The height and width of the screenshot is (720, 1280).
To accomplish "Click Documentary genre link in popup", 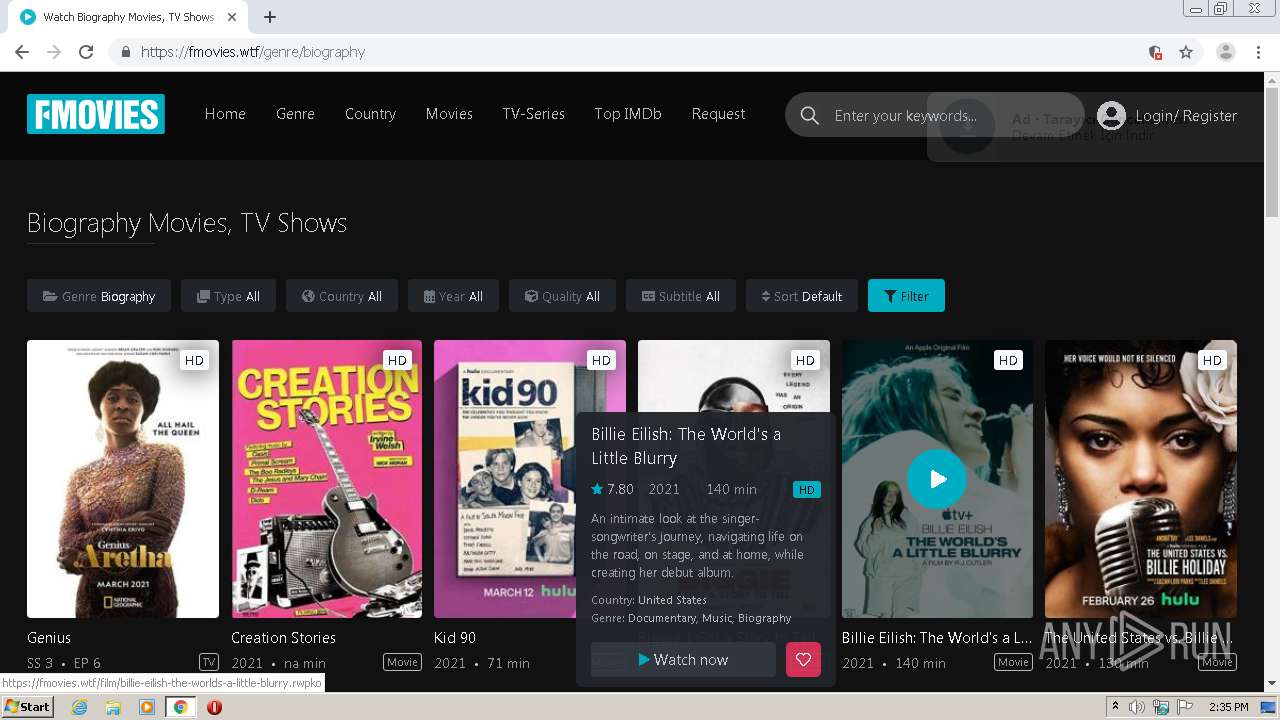I will 662,618.
